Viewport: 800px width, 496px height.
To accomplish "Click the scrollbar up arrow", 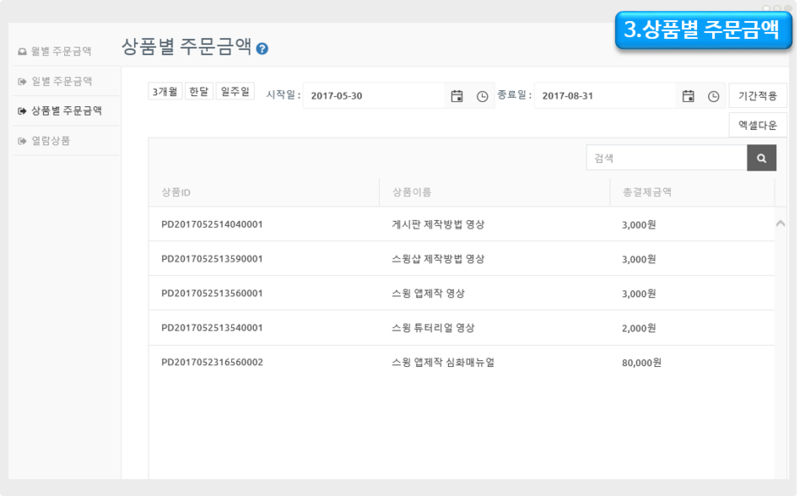I will coord(781,223).
